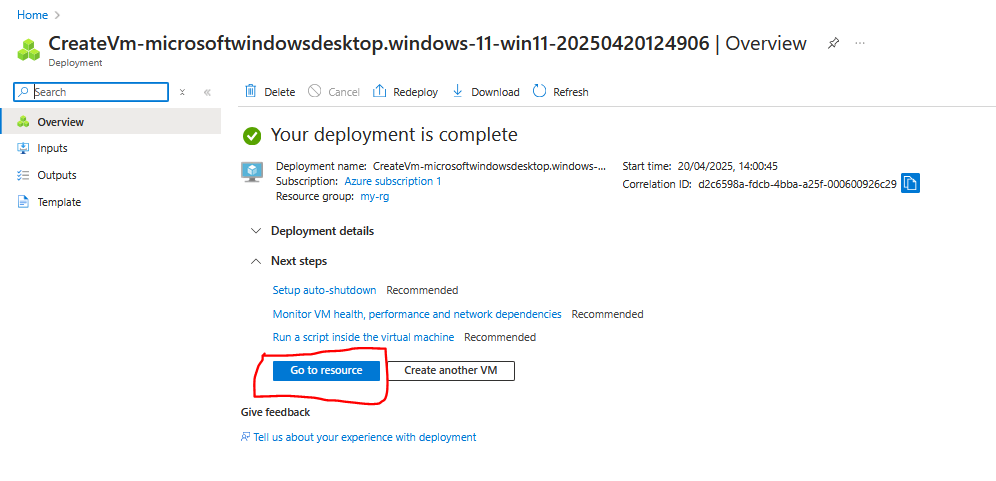996x481 pixels.
Task: Collapse the sidebar with double chevron
Action: [207, 92]
